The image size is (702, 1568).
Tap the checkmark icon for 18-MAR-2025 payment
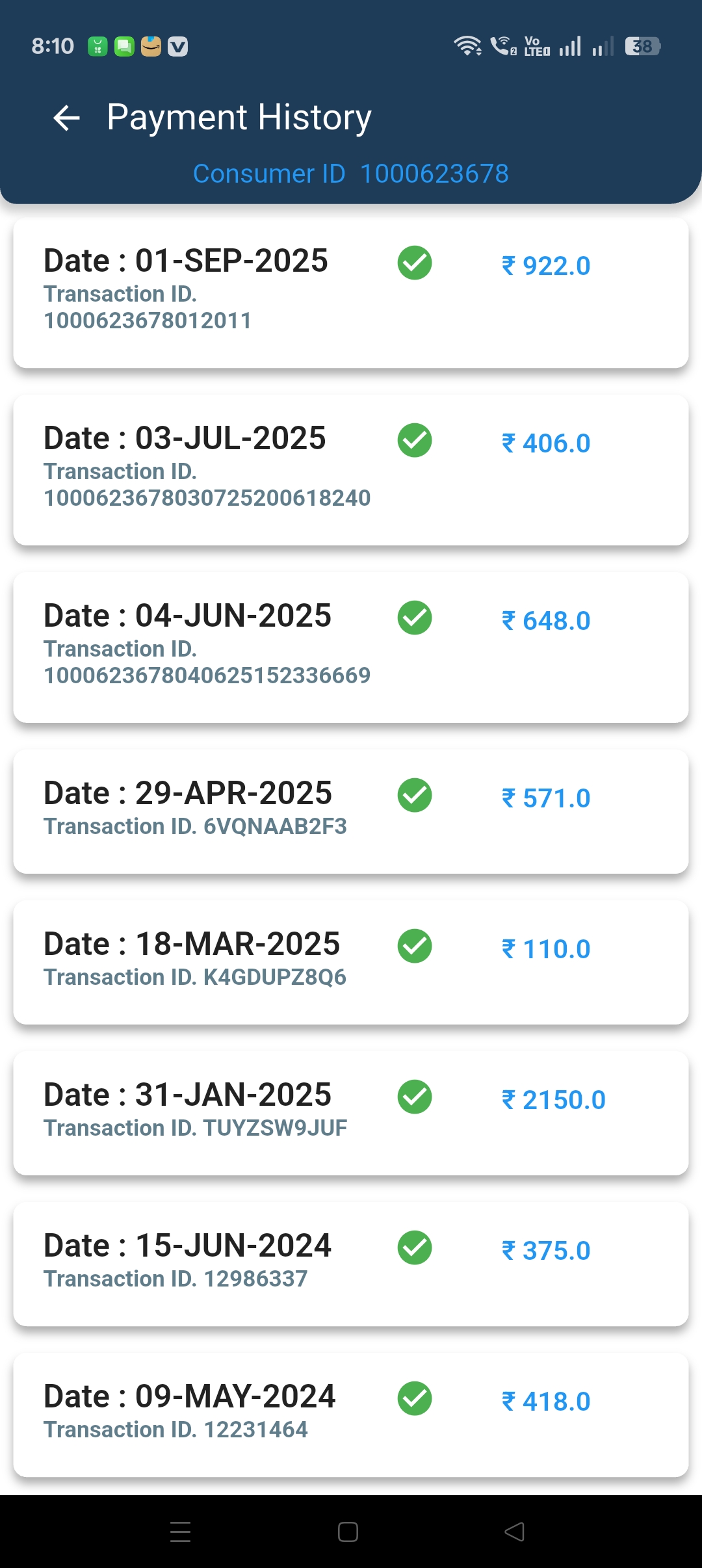[x=415, y=947]
